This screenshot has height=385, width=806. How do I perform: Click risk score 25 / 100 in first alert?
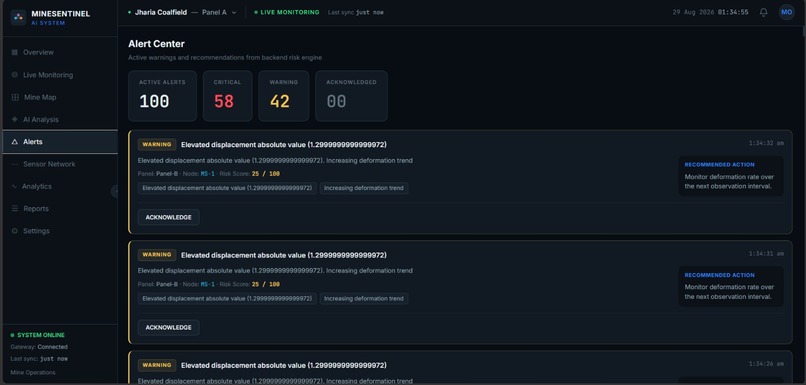pyautogui.click(x=266, y=174)
